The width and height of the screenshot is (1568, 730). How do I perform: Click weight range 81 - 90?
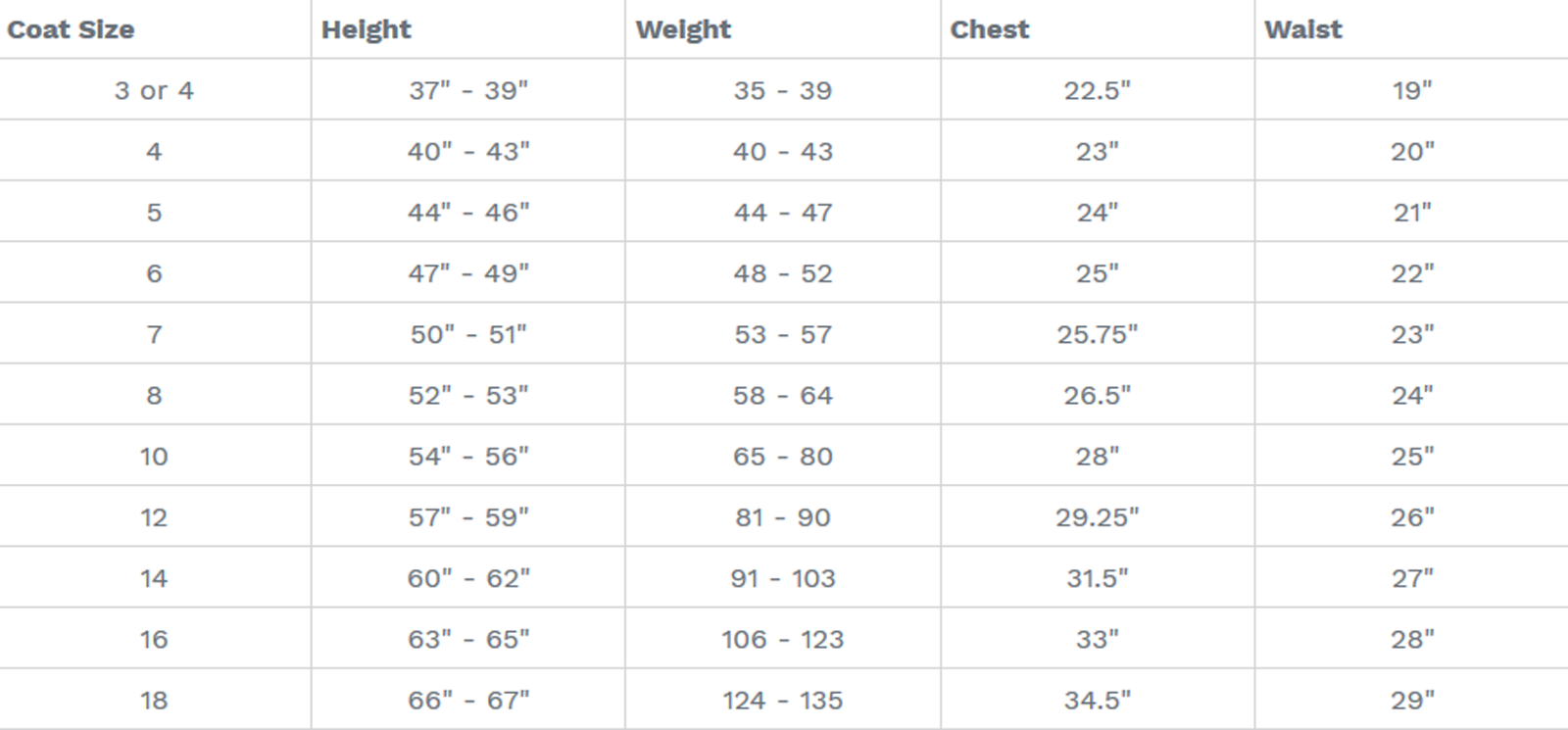pyautogui.click(x=783, y=517)
